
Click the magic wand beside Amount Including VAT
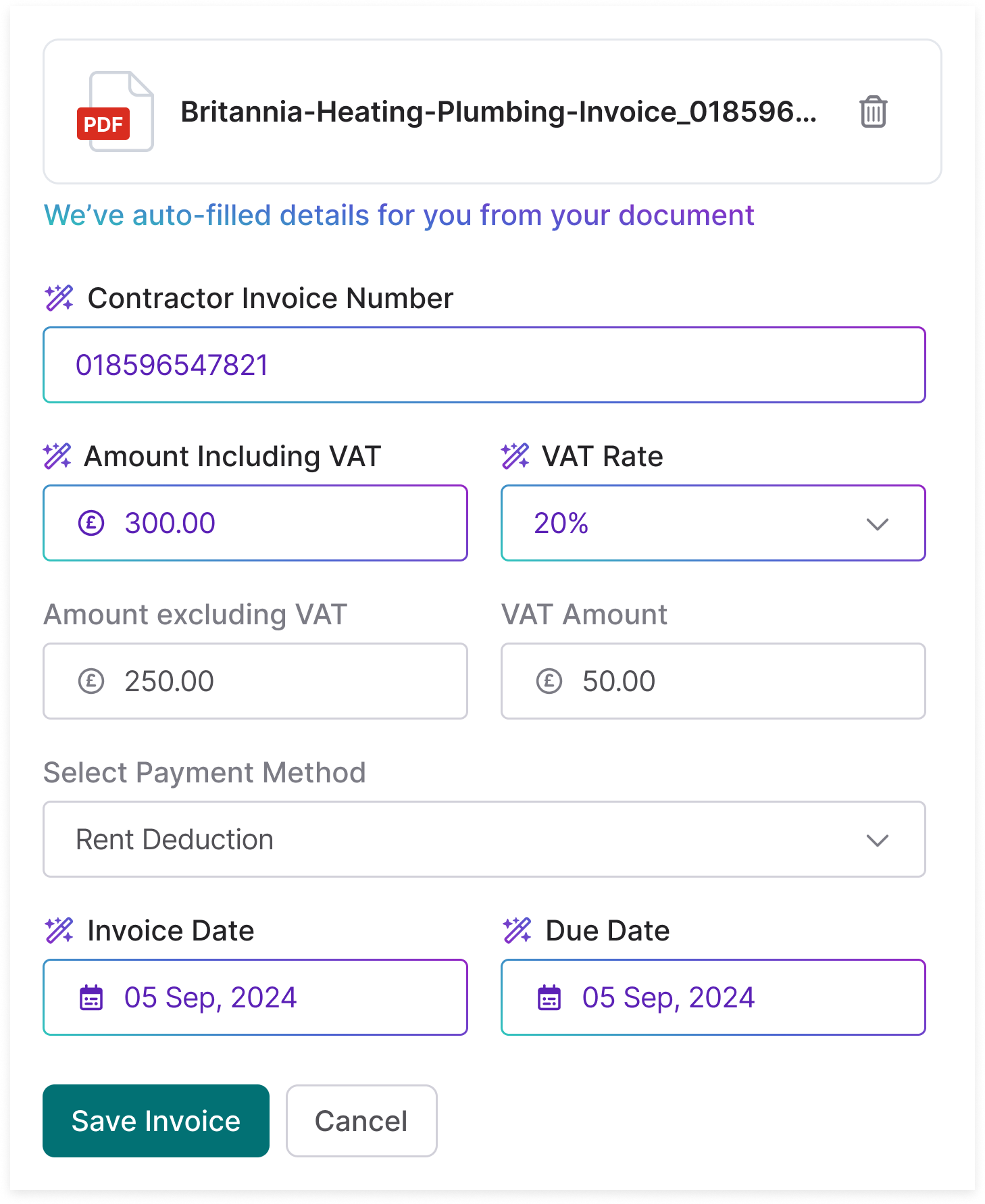click(58, 456)
